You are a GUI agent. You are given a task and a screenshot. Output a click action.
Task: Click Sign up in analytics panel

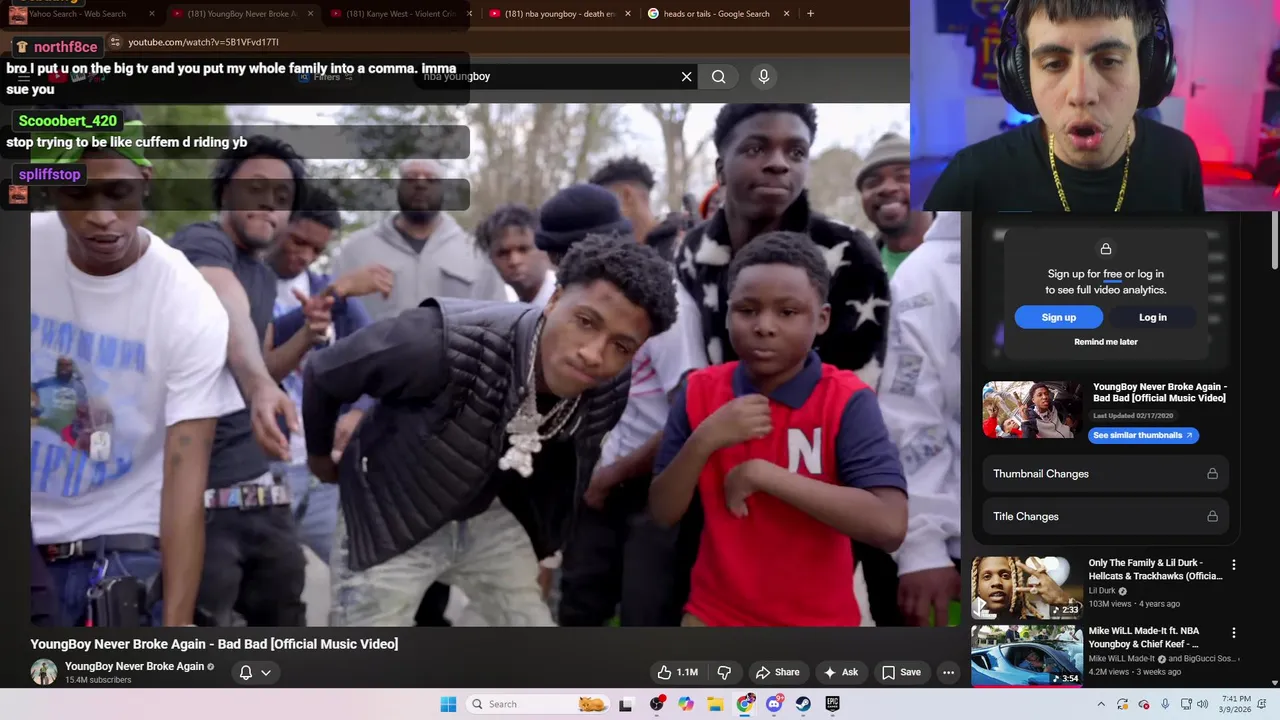tap(1058, 317)
